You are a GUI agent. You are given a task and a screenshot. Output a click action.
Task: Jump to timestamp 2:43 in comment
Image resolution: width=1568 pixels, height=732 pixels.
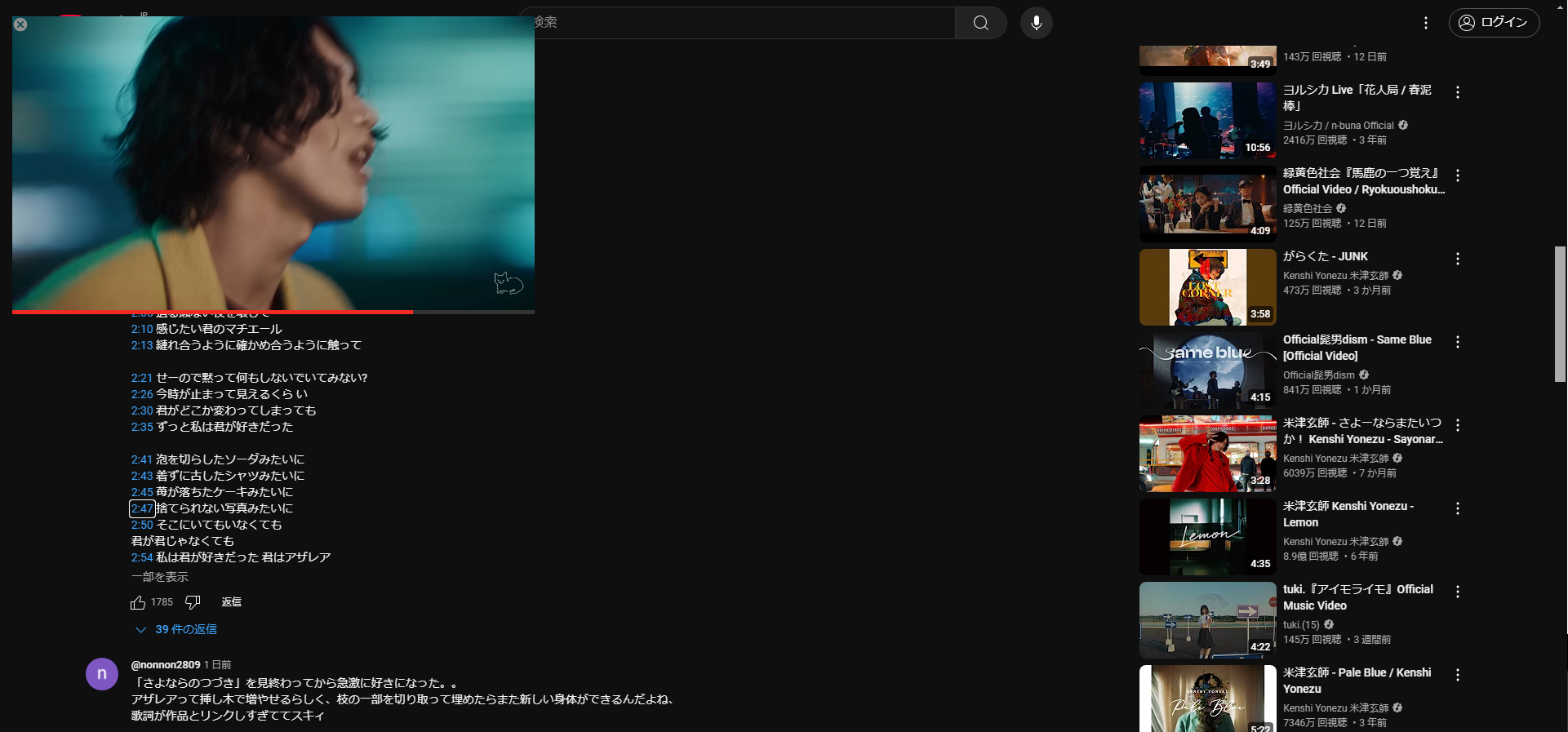(x=142, y=476)
